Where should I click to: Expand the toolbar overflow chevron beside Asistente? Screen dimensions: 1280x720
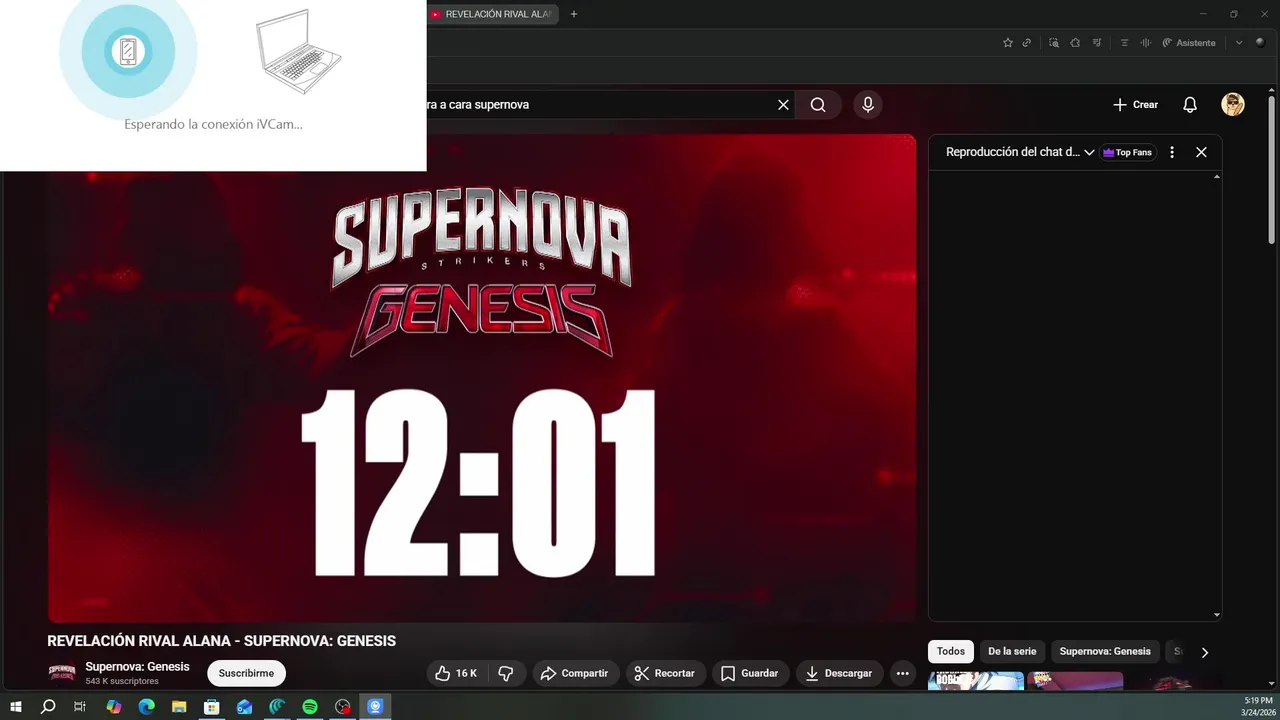(1239, 43)
